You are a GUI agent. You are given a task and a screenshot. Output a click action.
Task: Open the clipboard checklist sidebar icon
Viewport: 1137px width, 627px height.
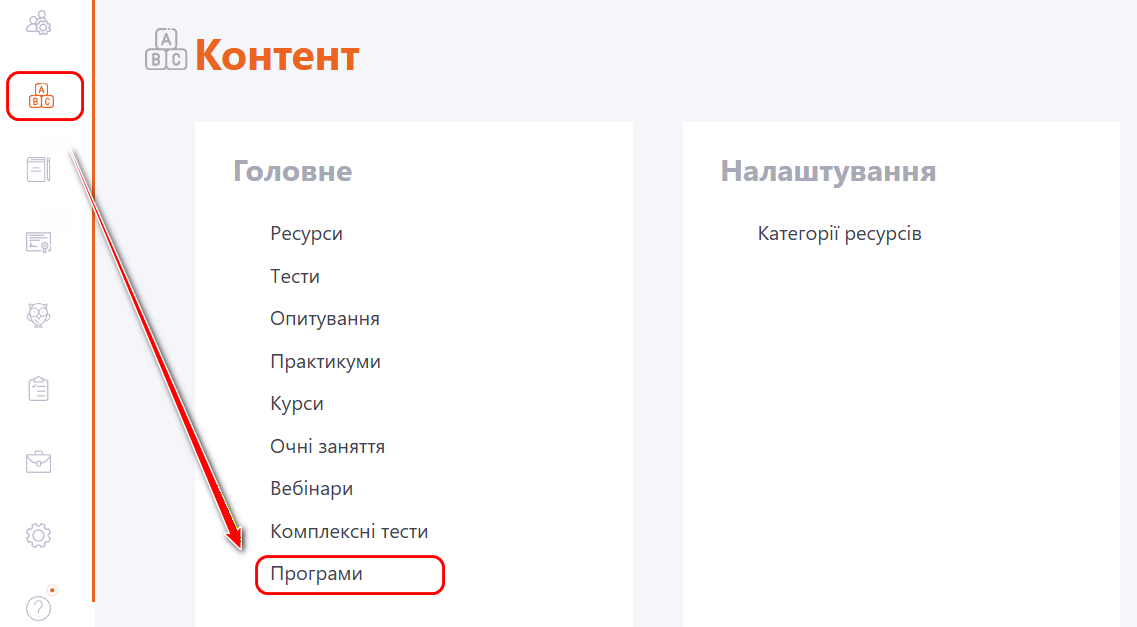click(x=38, y=389)
